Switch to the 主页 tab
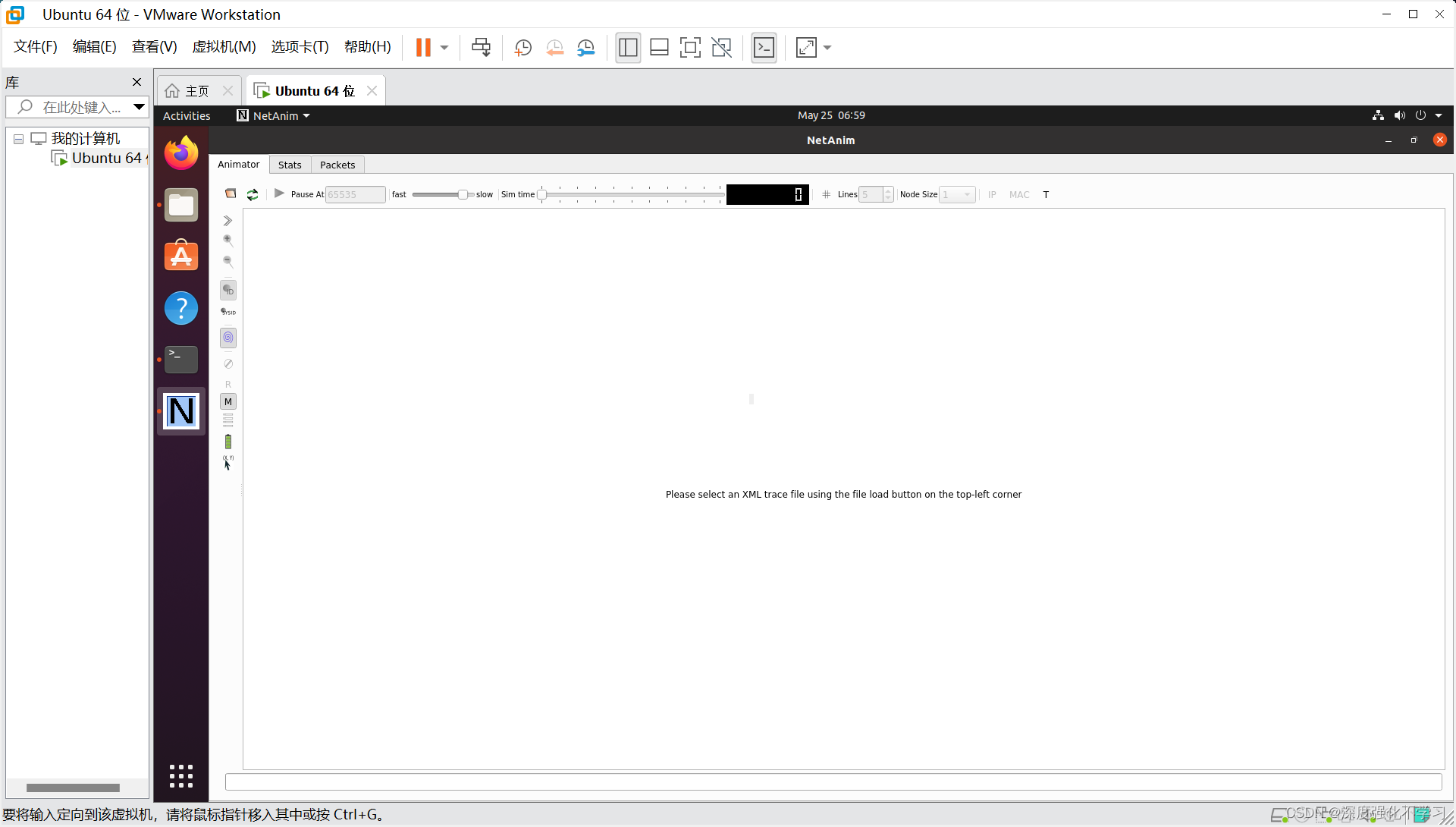 pos(197,91)
